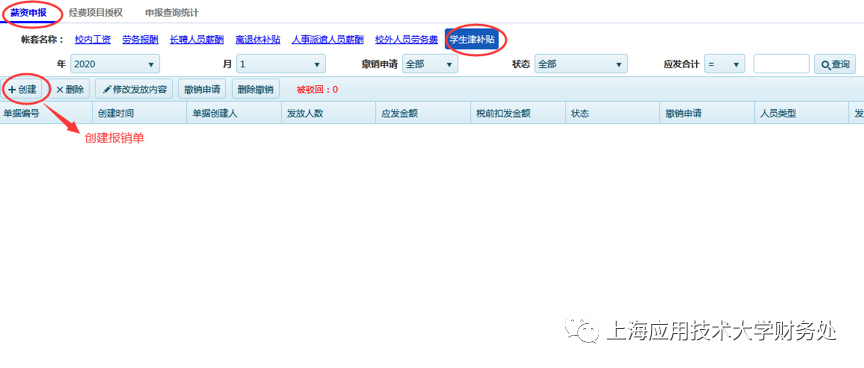Screen dimensions: 864x368
Task: Open the 薪资申报 tab
Action: 28,13
